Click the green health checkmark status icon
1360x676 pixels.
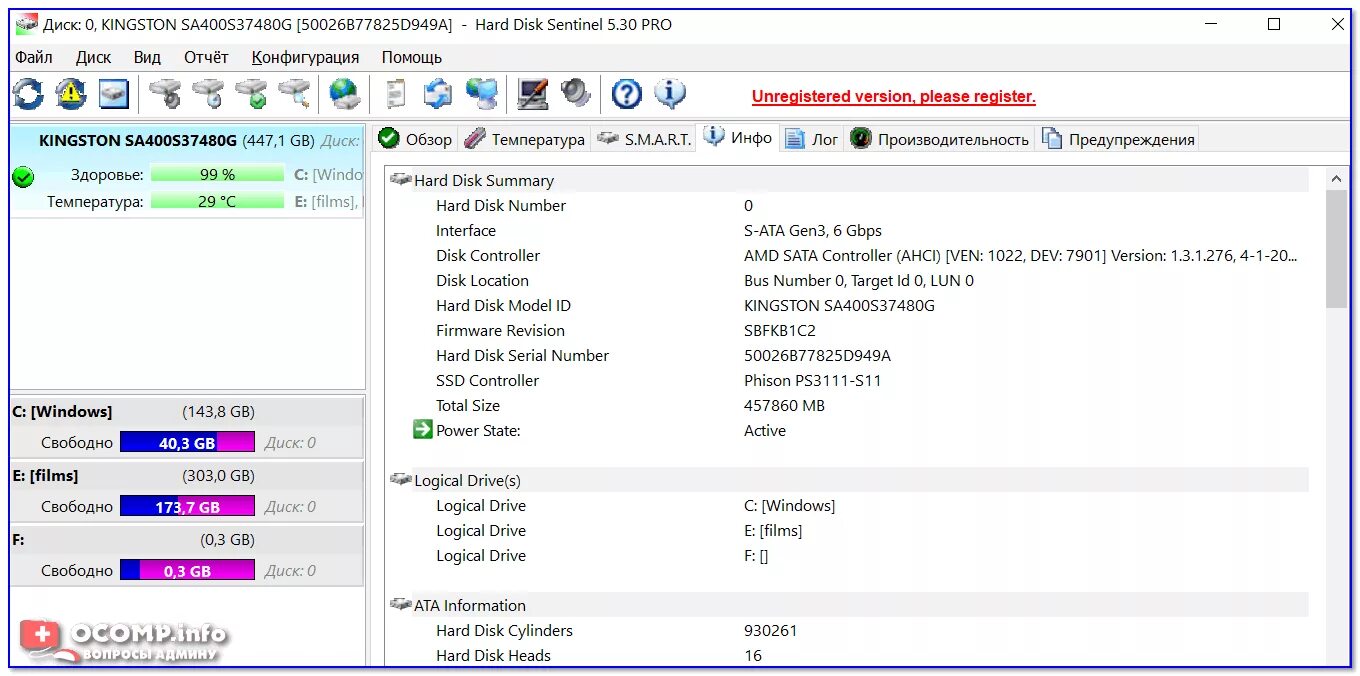coord(23,177)
